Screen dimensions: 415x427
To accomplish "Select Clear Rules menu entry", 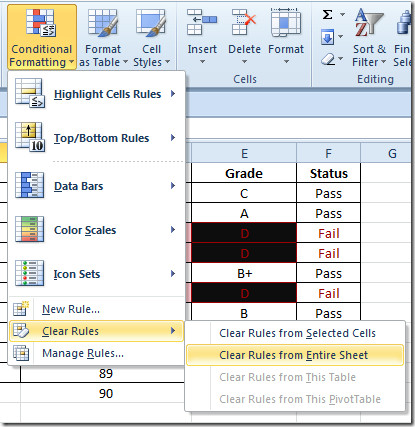I will tap(97, 331).
